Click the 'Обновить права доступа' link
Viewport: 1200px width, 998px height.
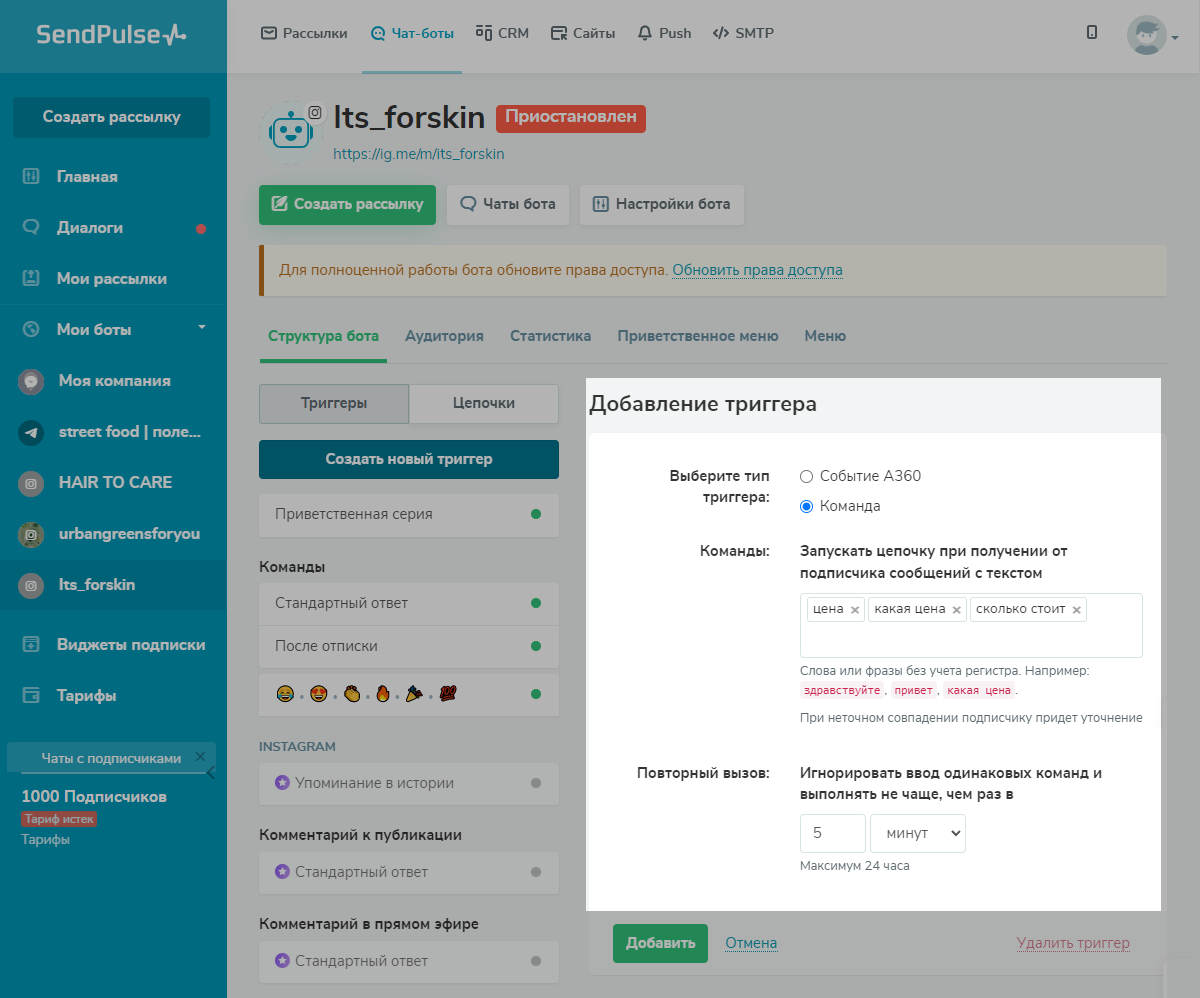[x=757, y=270]
